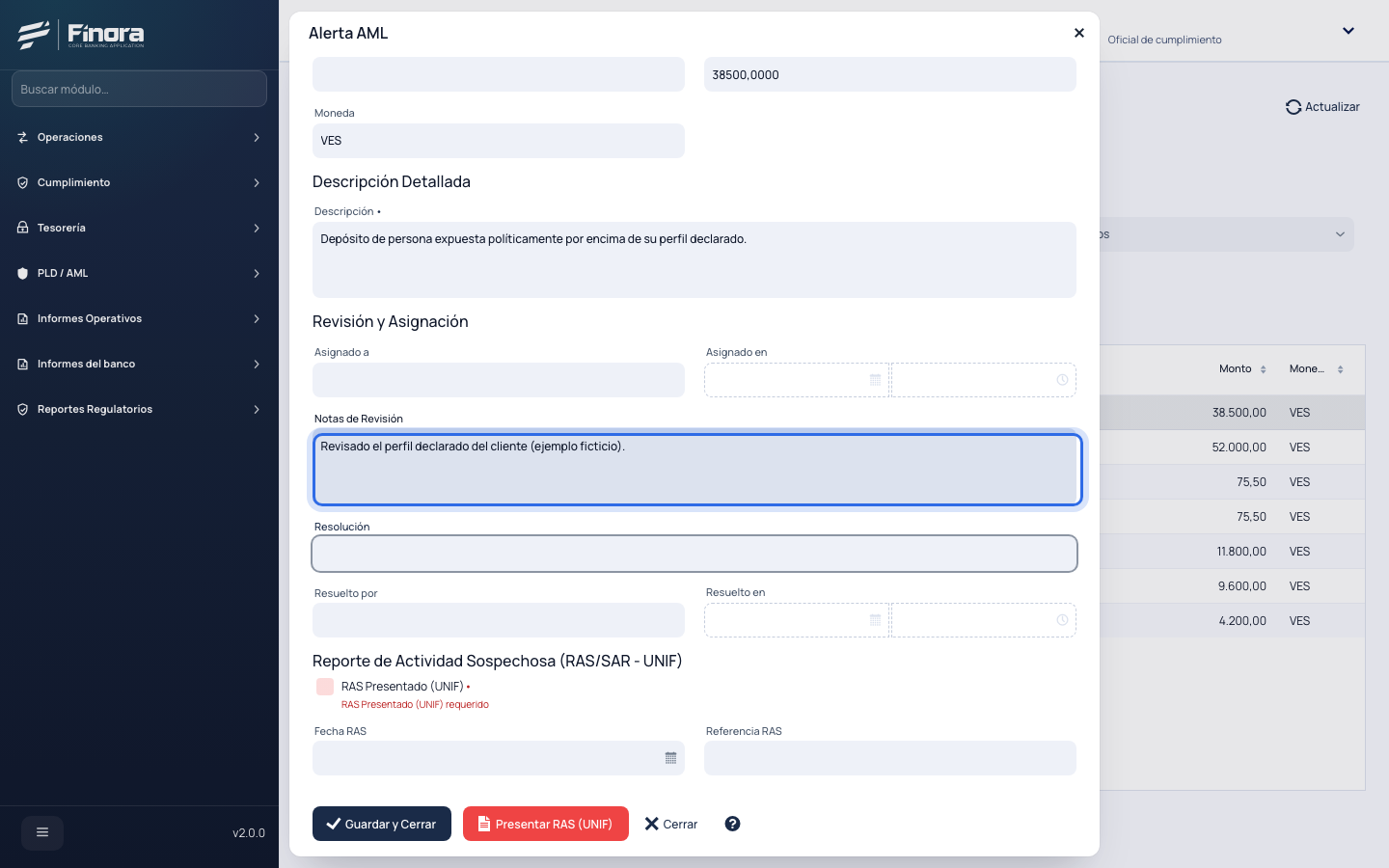Viewport: 1389px width, 868px height.
Task: Open calendar picker for Asignado en
Action: (875, 380)
